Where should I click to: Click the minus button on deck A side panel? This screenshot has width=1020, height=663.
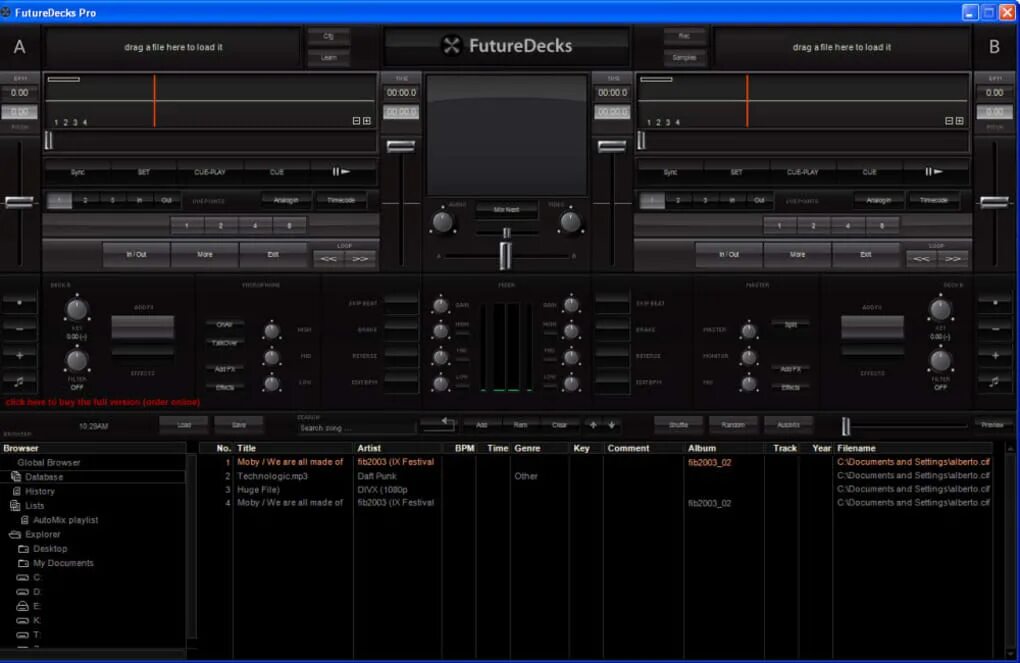click(20, 329)
